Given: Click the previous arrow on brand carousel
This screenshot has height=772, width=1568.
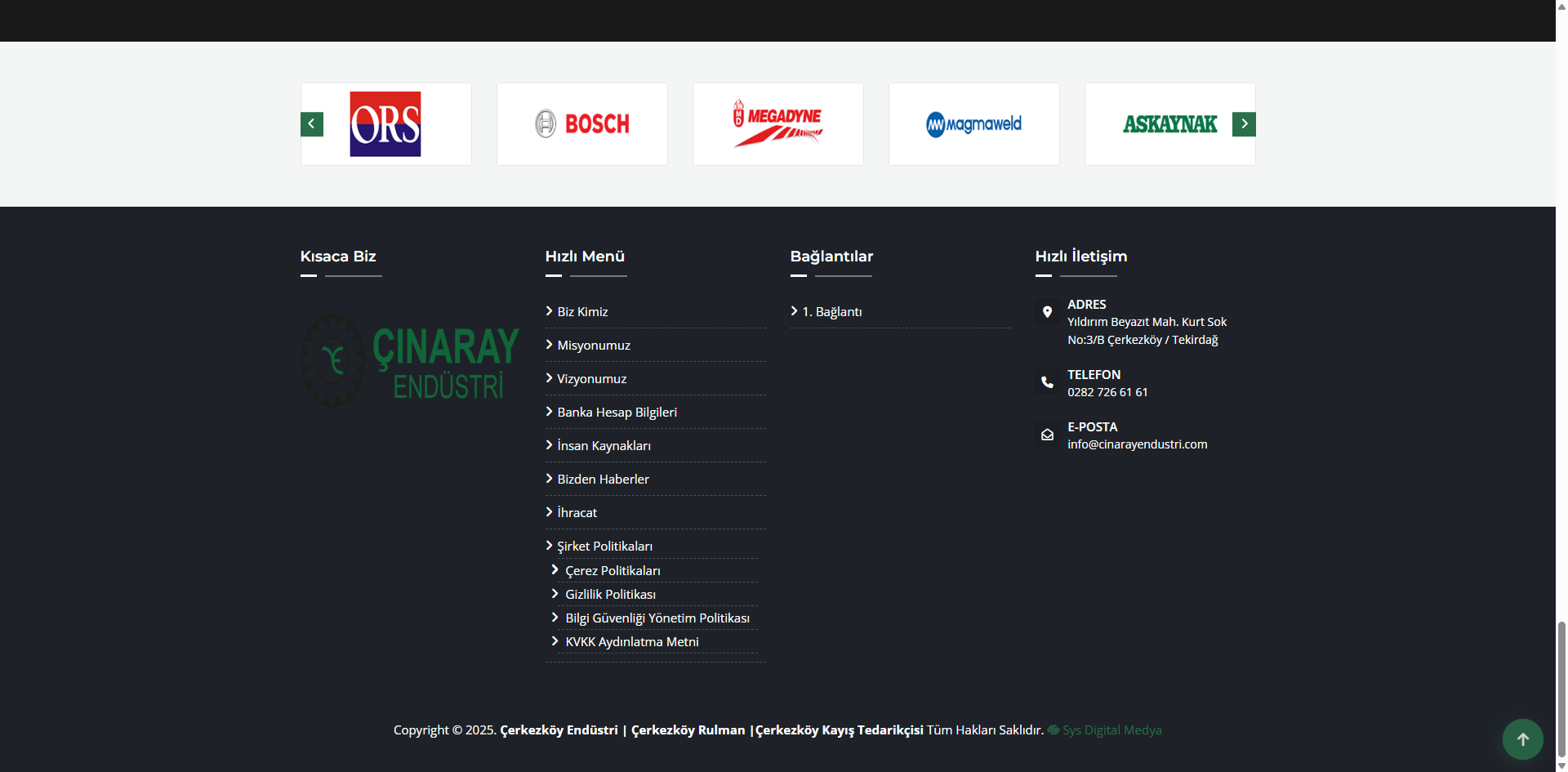Looking at the screenshot, I should coord(312,124).
